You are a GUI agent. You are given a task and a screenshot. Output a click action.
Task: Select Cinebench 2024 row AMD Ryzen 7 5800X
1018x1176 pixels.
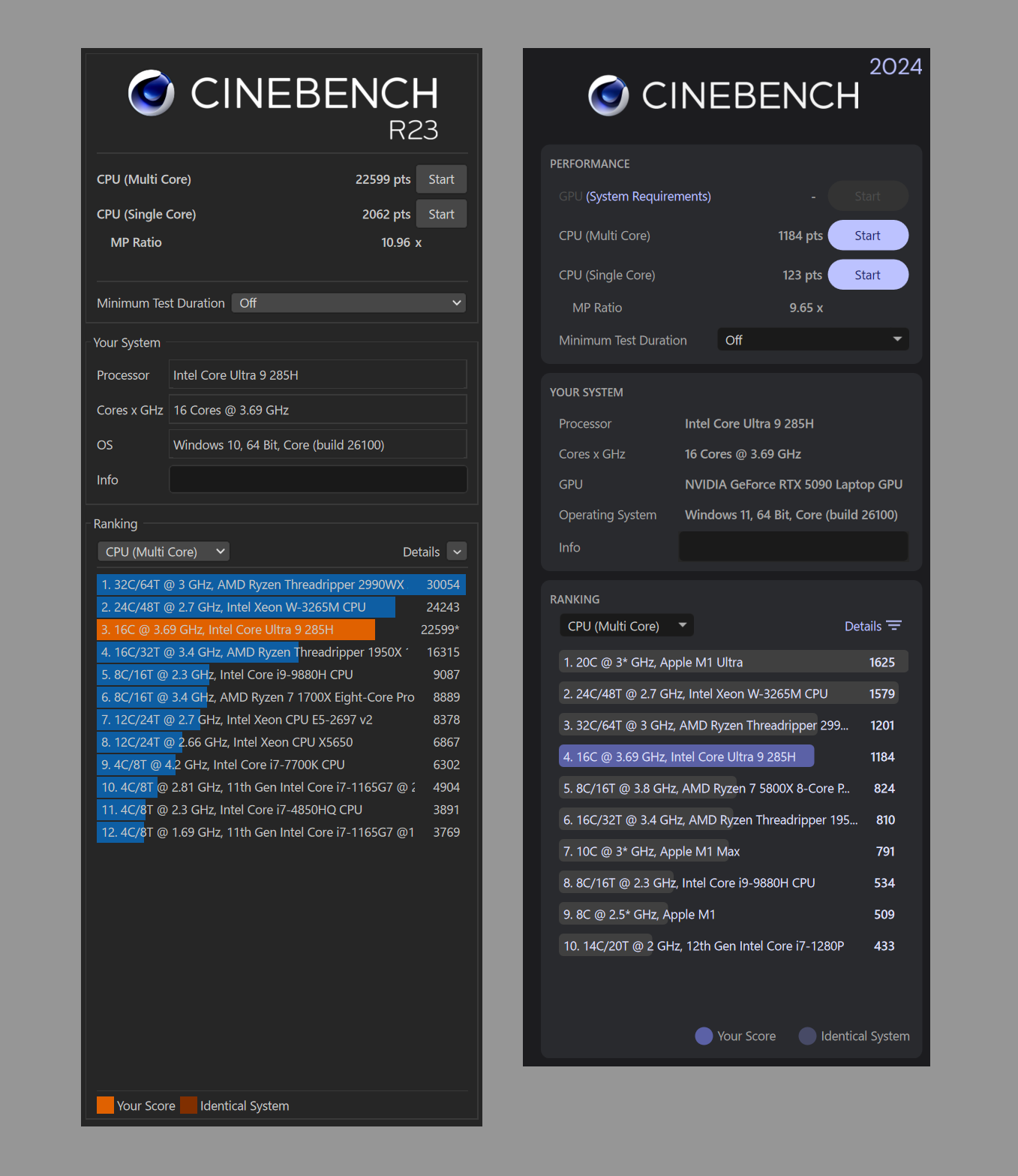(x=734, y=788)
